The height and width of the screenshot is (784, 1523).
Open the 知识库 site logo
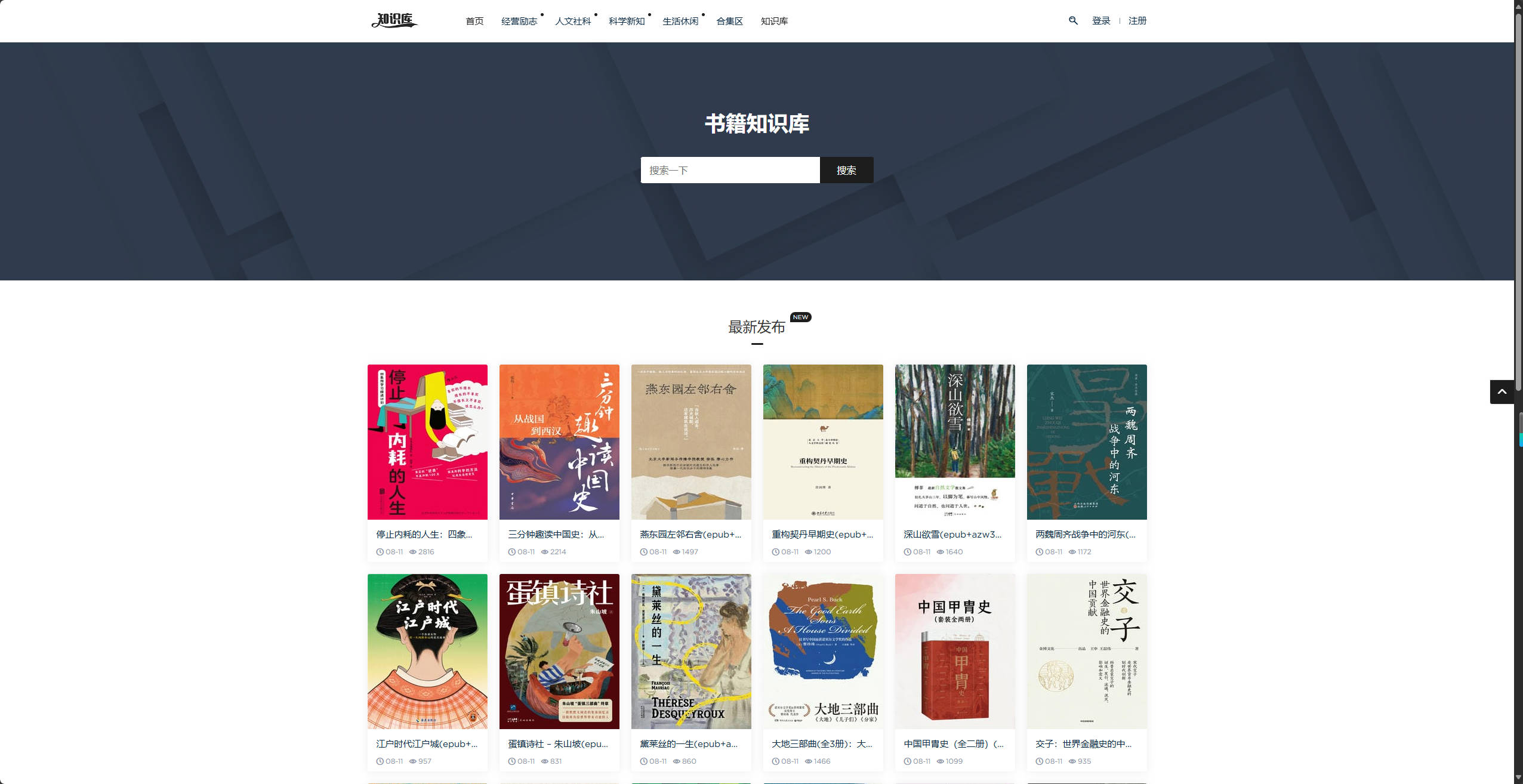click(394, 21)
